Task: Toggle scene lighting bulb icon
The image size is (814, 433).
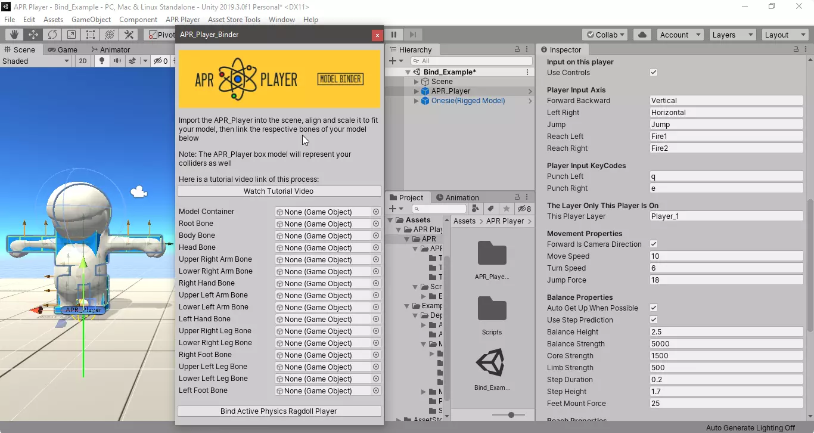Action: tap(102, 61)
